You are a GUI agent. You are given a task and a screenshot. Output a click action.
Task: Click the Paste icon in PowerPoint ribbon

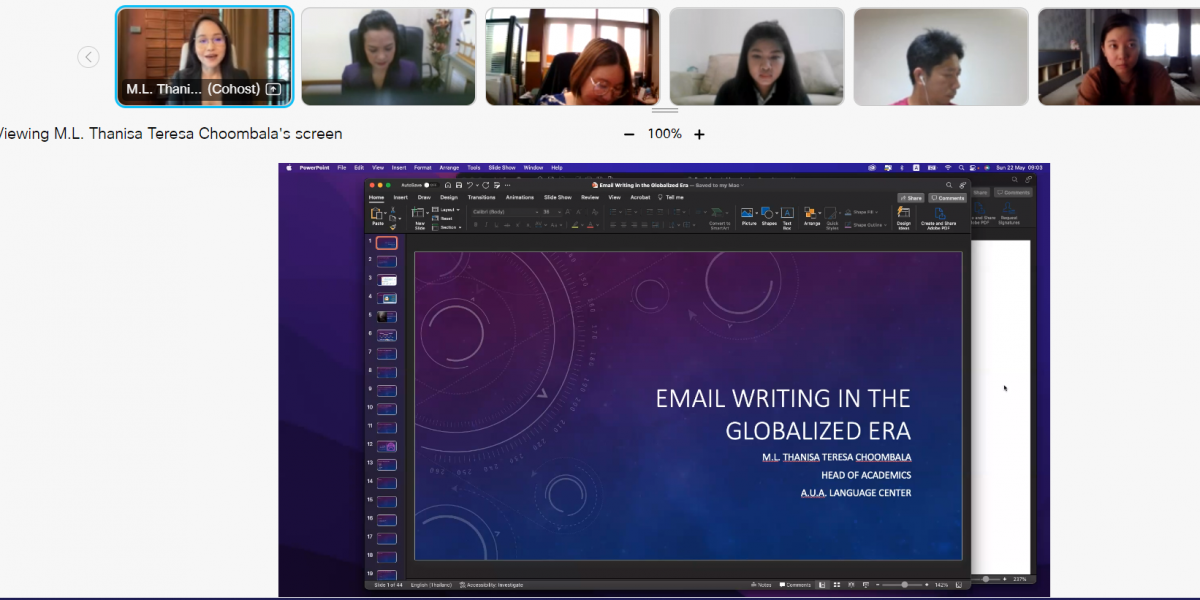(x=377, y=214)
